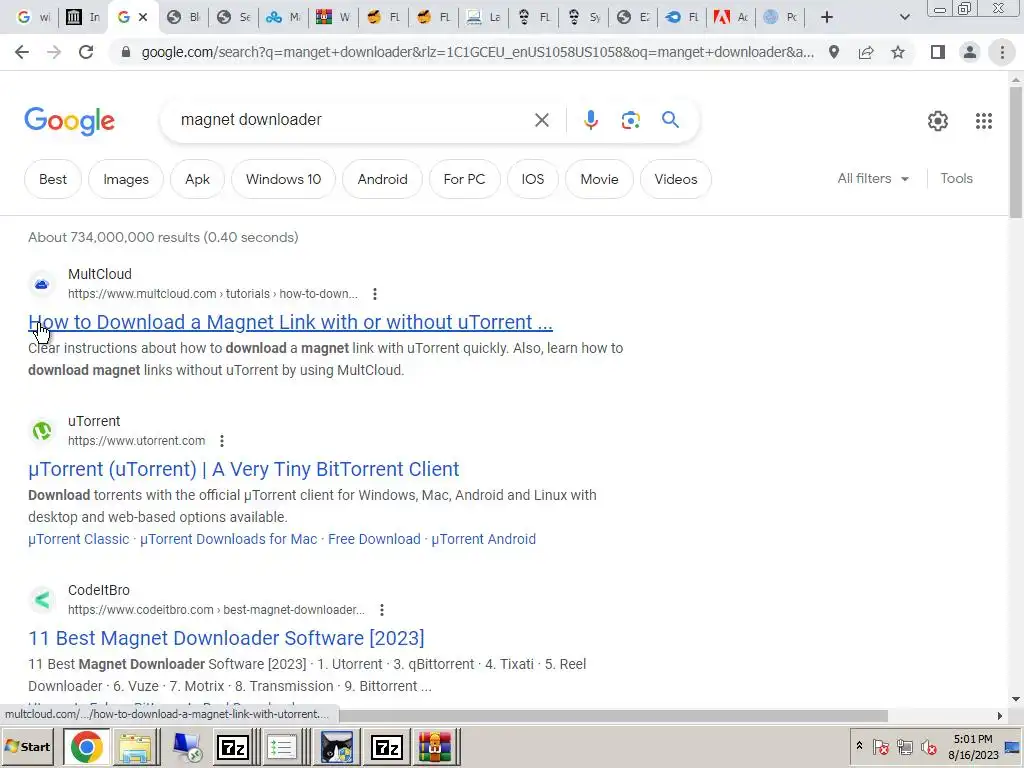Viewport: 1024px width, 768px height.
Task: Click the horizontal page scrollbar
Action: pos(613,715)
